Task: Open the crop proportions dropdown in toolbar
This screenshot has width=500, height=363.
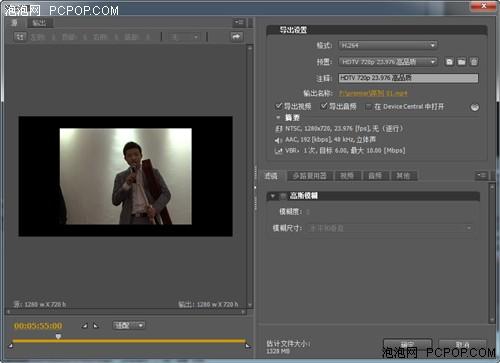Action: tap(183, 36)
